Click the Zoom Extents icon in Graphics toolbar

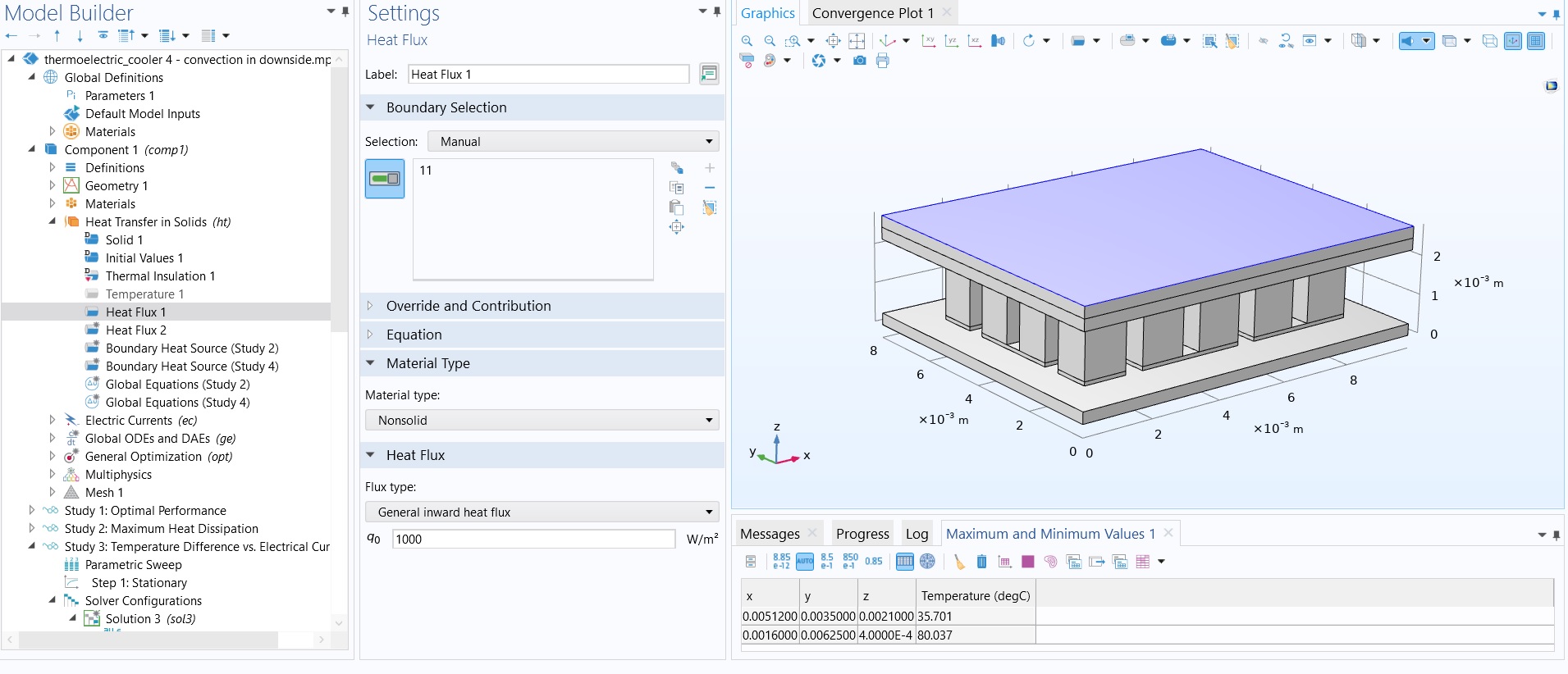(x=857, y=41)
